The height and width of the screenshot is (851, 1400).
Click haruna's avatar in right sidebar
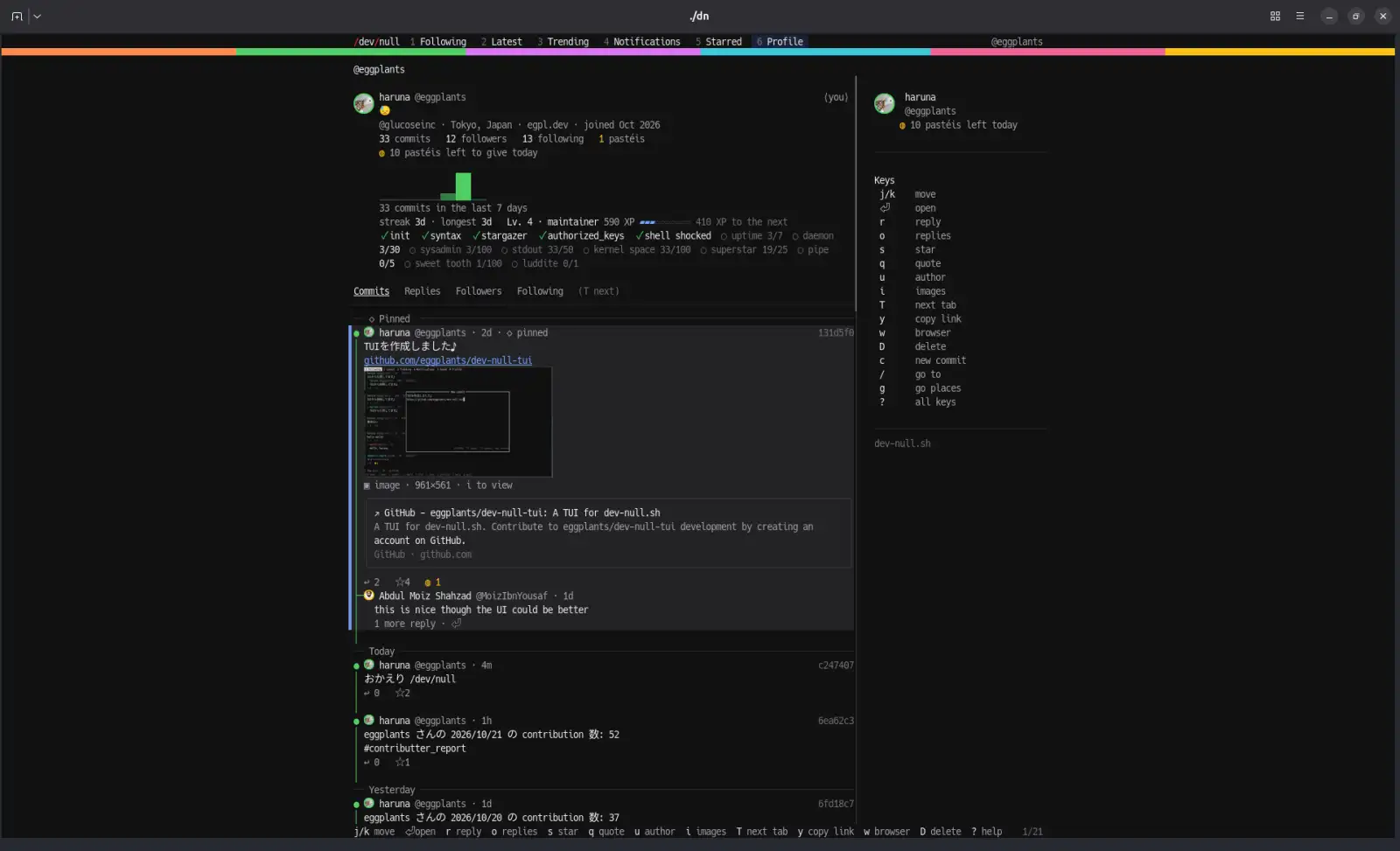coord(884,103)
